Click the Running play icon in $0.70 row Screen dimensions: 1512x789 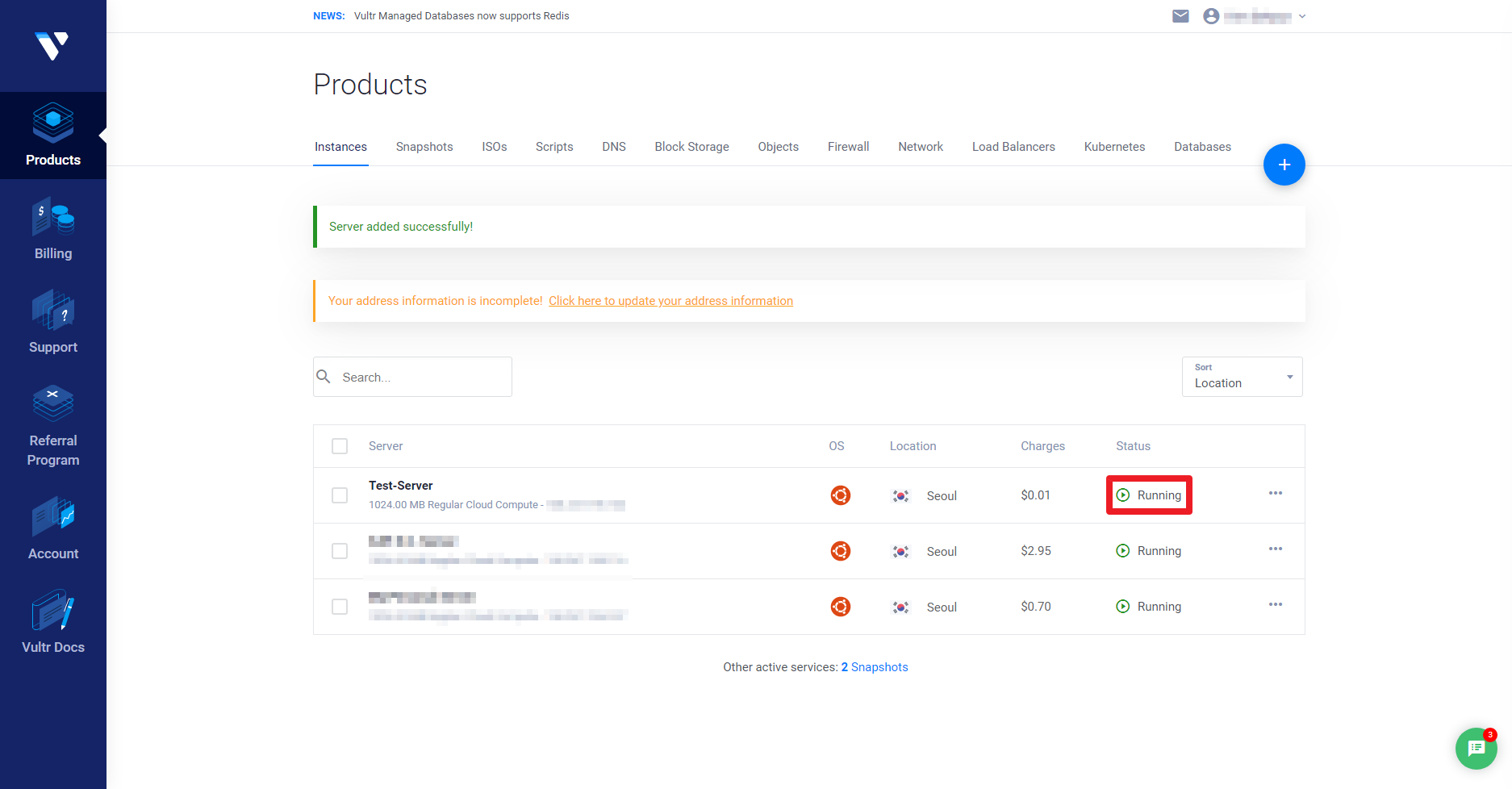click(x=1123, y=607)
